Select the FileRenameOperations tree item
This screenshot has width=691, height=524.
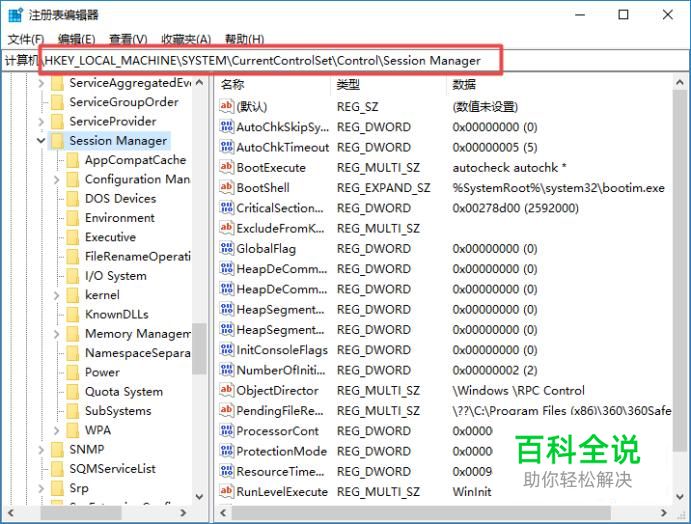click(137, 256)
